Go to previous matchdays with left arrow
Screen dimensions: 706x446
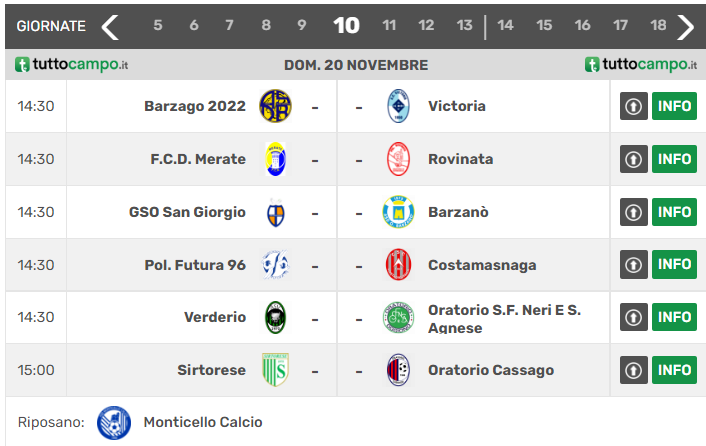(110, 26)
